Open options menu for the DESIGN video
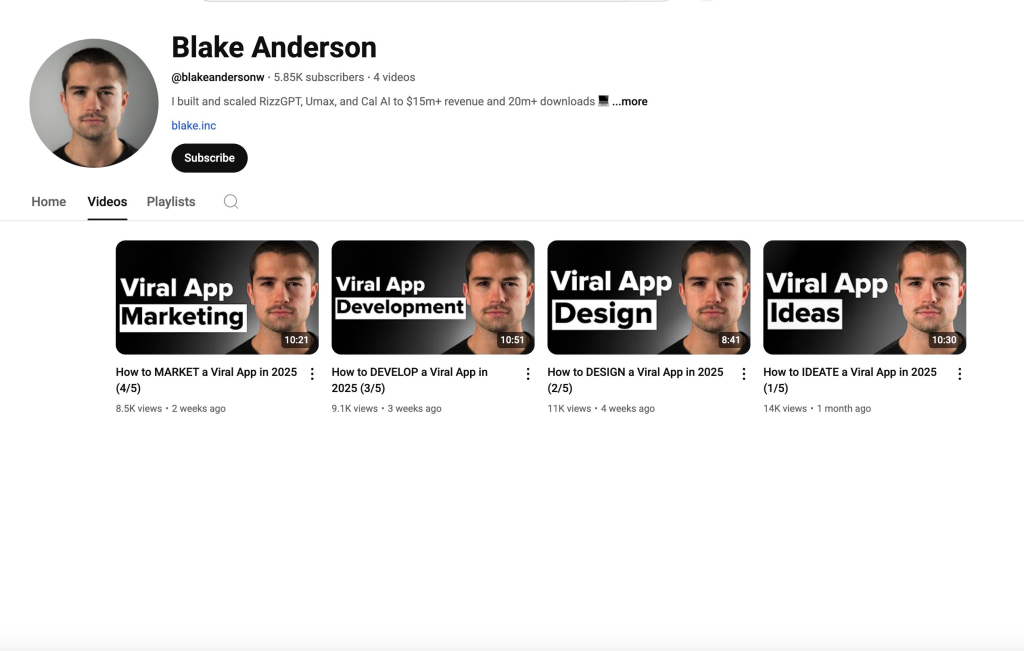The image size is (1024, 651). 743,373
